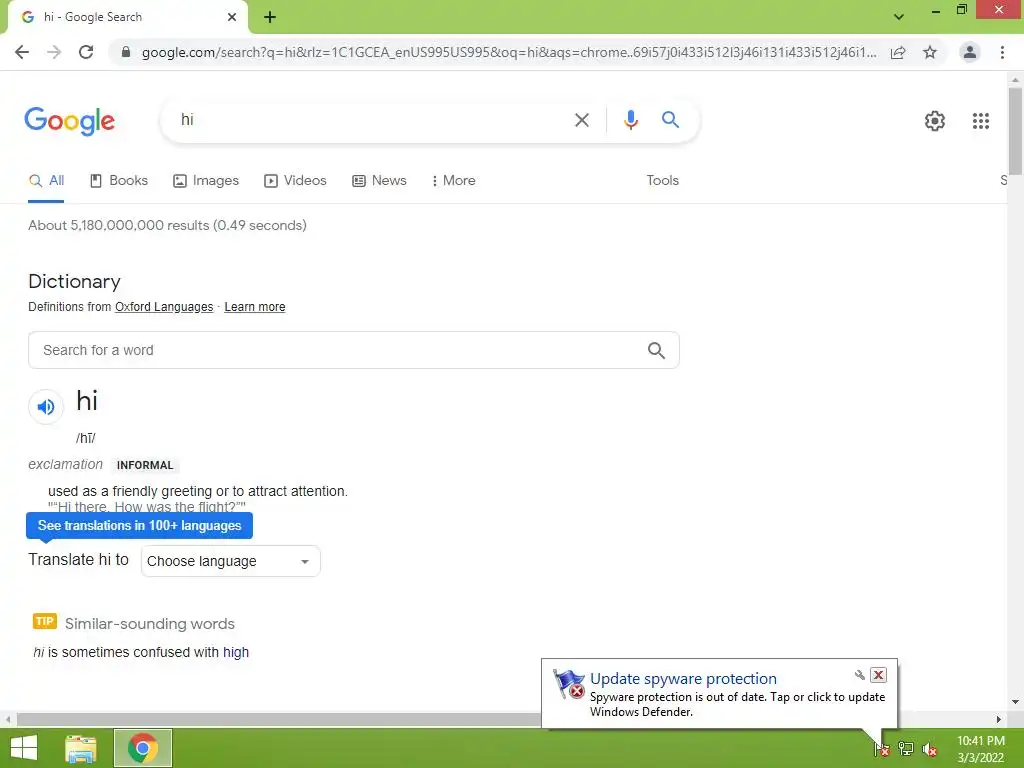Viewport: 1024px width, 768px height.
Task: Play the pronunciation audio for hi
Action: [46, 407]
